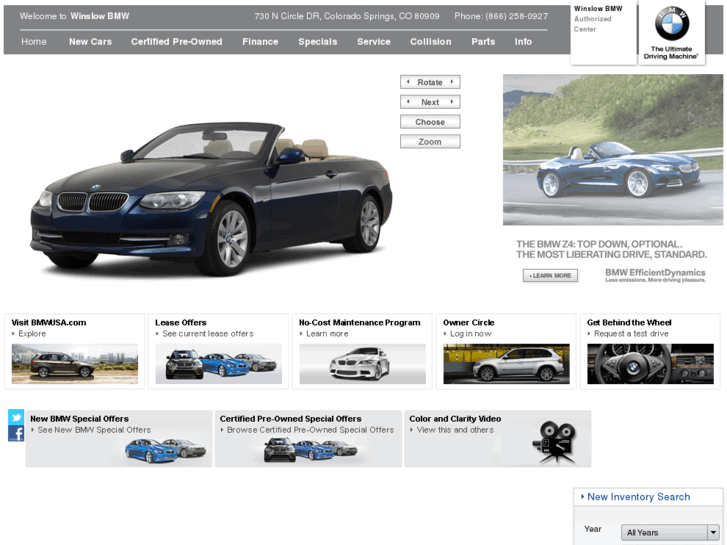Click the New BMW Special Offers heading
Screen dimensions: 727x545
coord(79,418)
